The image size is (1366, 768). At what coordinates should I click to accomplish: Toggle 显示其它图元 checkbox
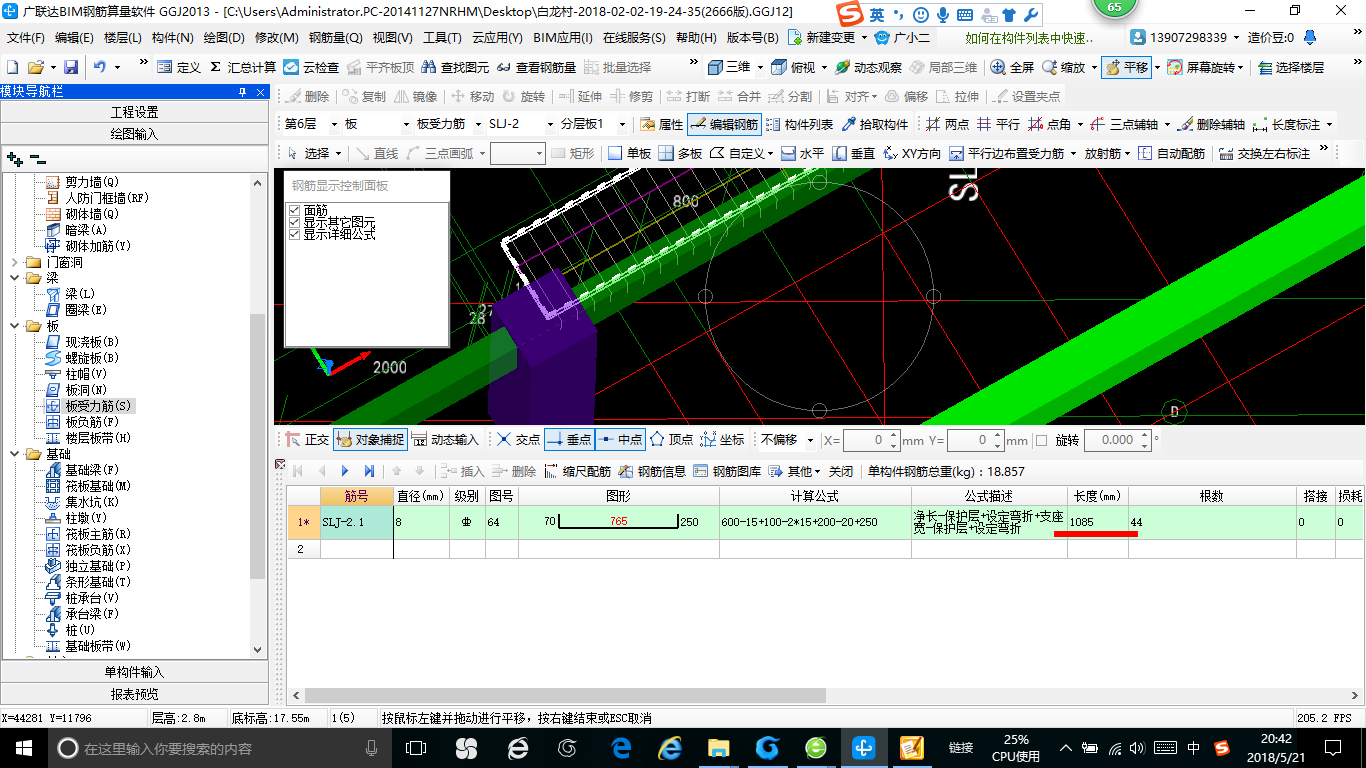[x=294, y=222]
